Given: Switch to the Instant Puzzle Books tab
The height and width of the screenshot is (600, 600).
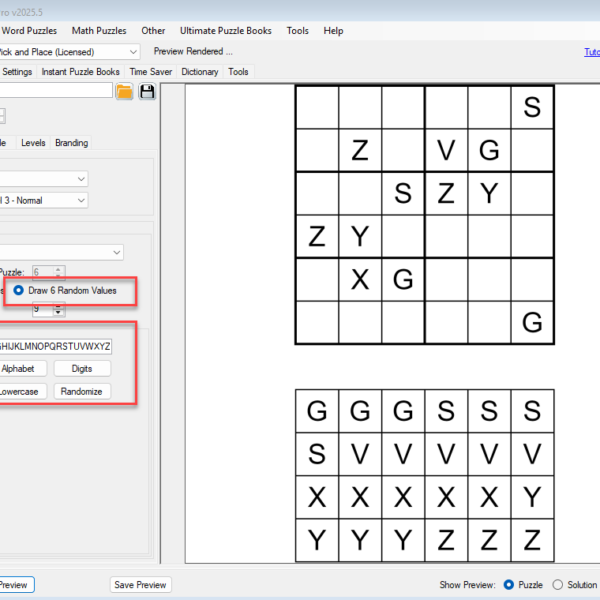Looking at the screenshot, I should [x=81, y=72].
